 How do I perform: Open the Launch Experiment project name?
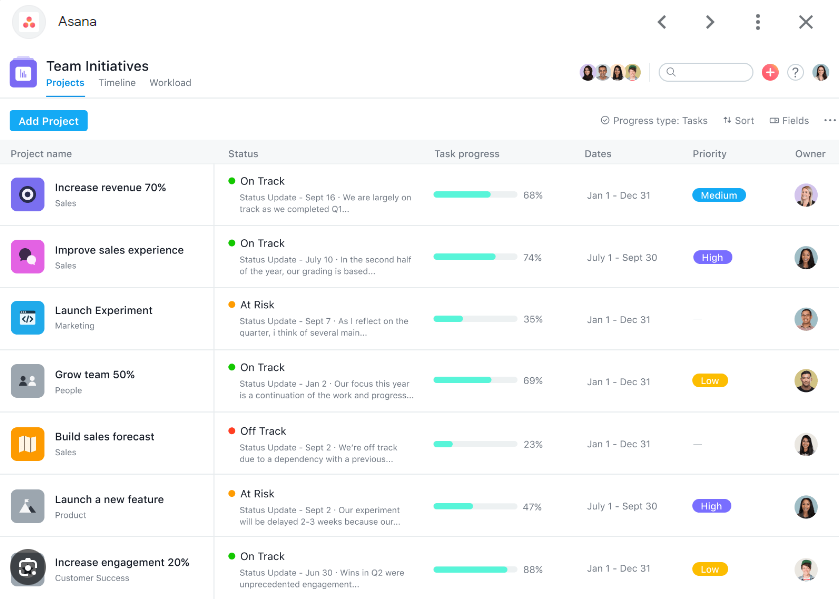[x=103, y=310]
